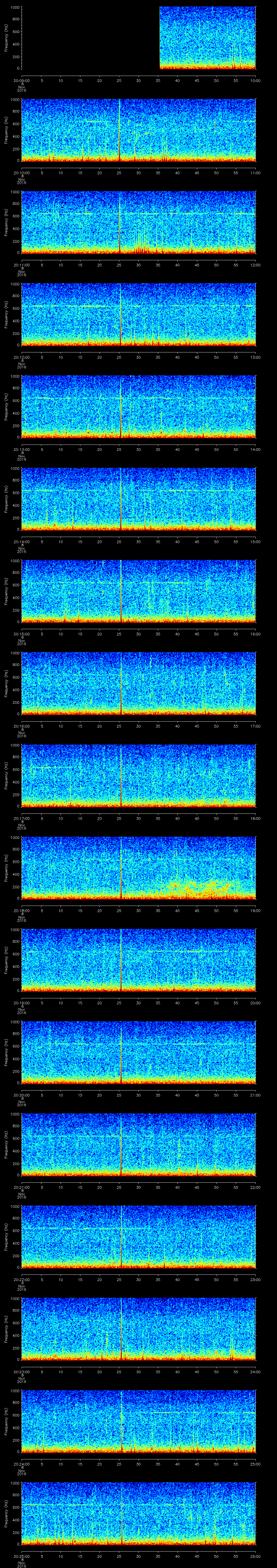Click the 20:09:00 time axis label
The image size is (277, 1568).
click(21, 80)
